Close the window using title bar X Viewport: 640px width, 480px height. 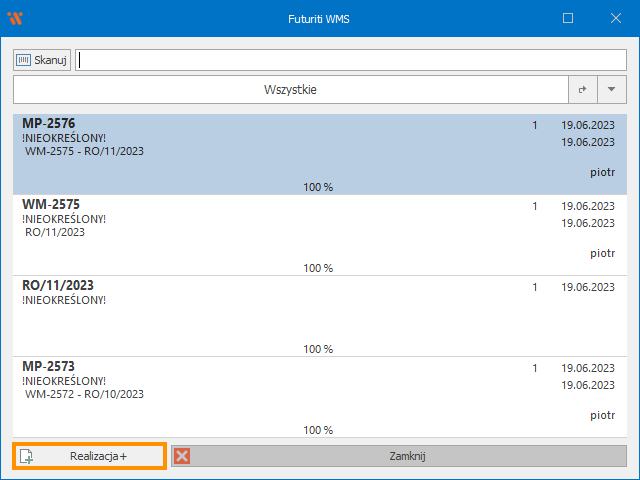click(x=614, y=18)
